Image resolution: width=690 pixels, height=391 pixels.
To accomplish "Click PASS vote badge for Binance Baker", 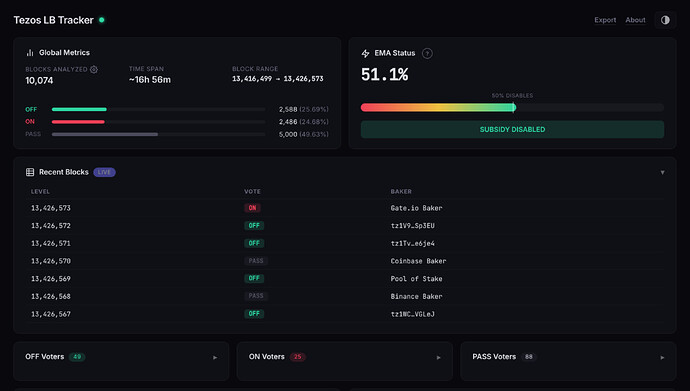I will click(256, 296).
